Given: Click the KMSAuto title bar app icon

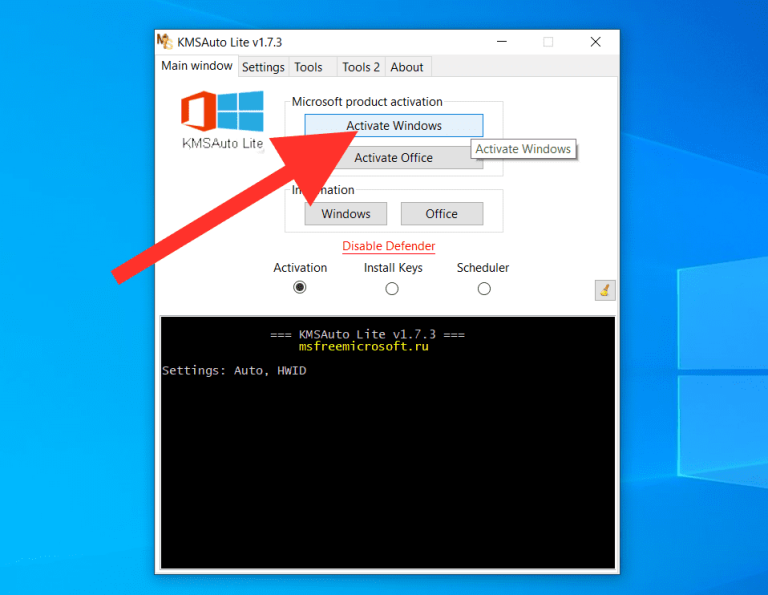Looking at the screenshot, I should tap(165, 42).
